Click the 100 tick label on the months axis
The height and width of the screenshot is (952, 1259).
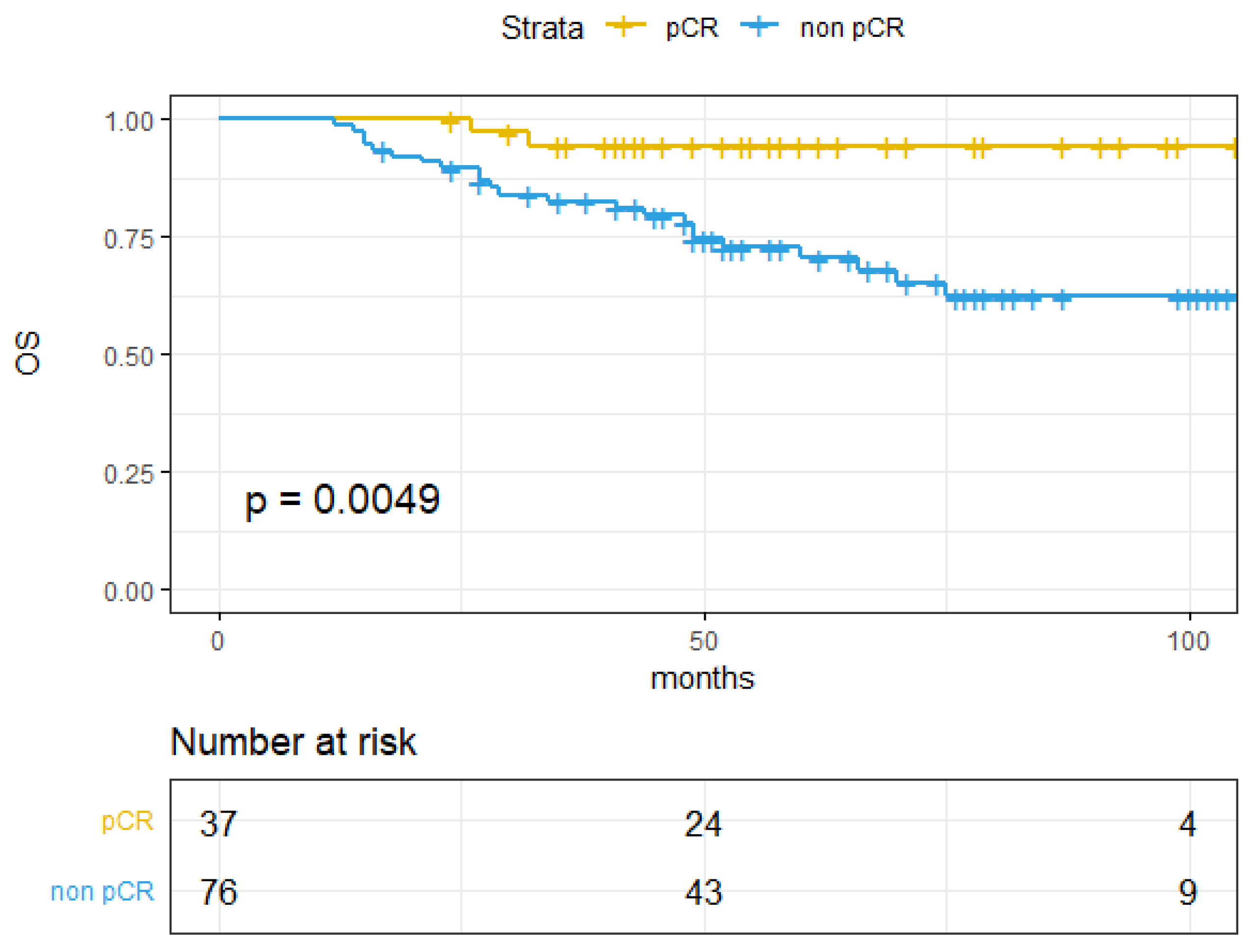1188,642
